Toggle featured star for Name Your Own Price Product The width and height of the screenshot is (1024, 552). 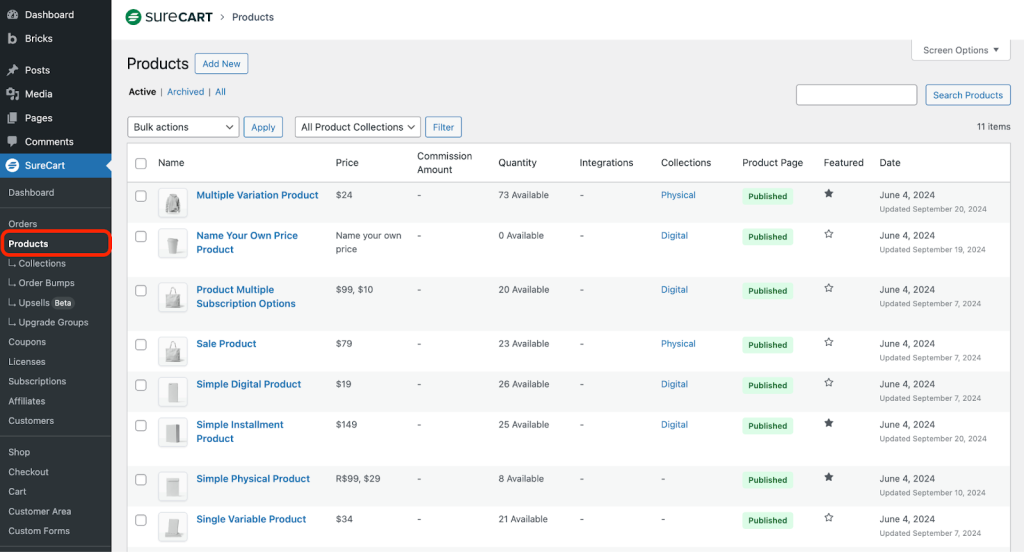pyautogui.click(x=828, y=234)
